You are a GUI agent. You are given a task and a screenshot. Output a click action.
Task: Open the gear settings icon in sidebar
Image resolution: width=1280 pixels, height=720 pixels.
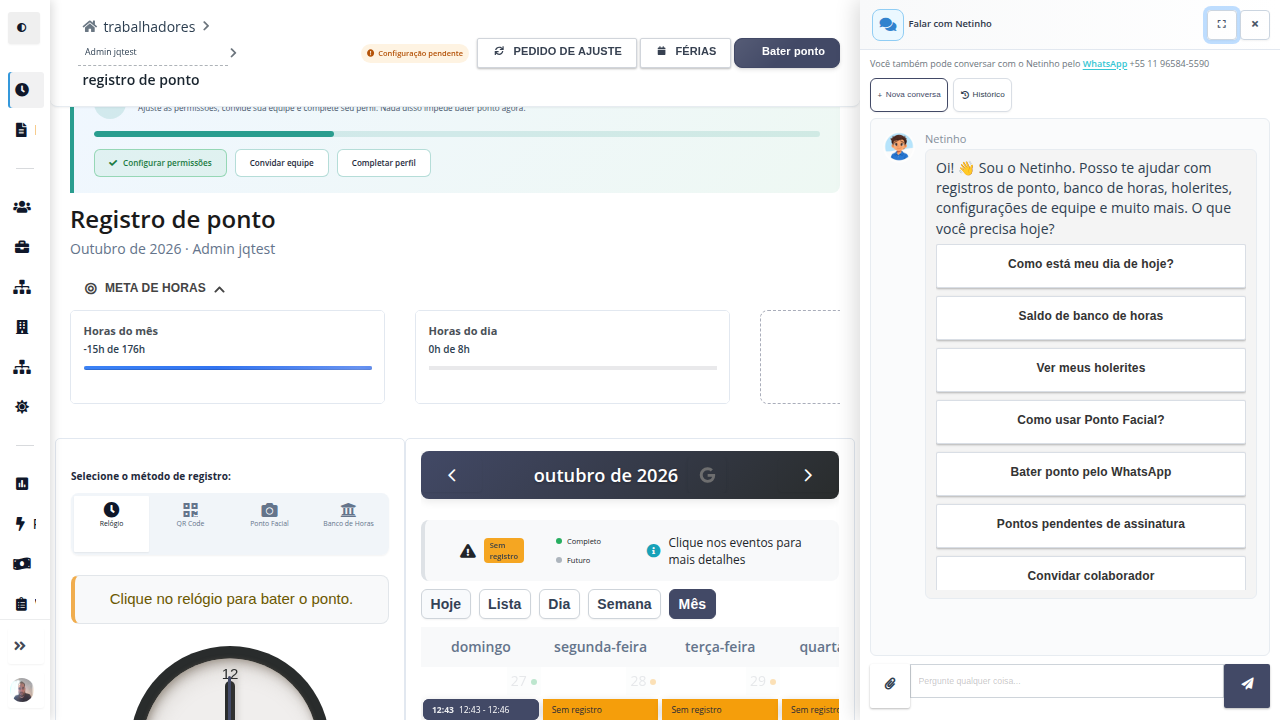coord(22,407)
